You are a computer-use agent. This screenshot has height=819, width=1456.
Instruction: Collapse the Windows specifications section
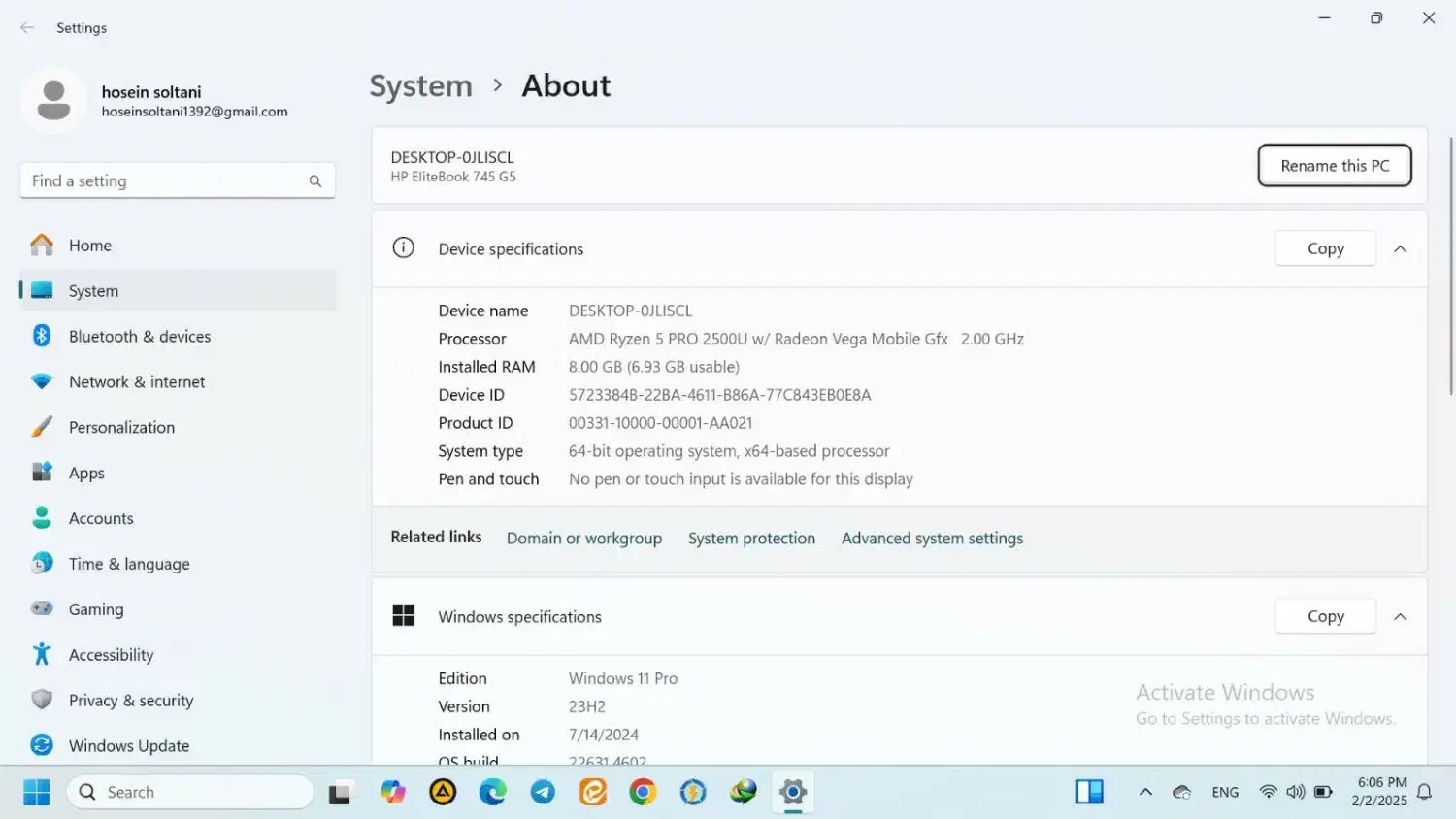pyautogui.click(x=1400, y=617)
